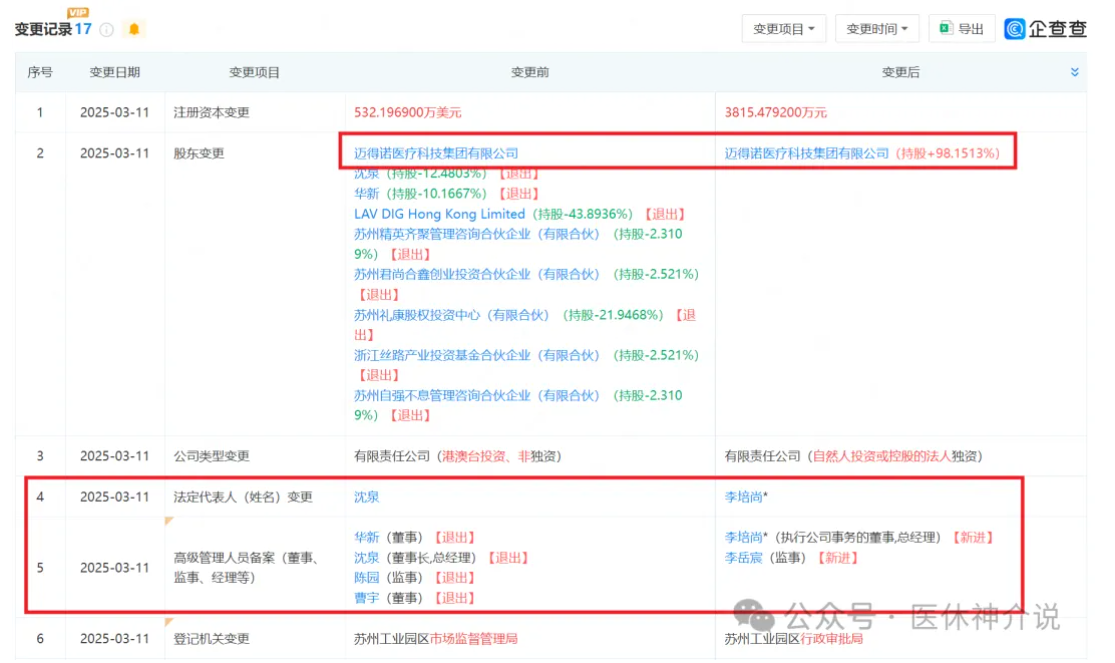This screenshot has width=1115, height=663.
Task: Click the 变更记录 section title
Action: (x=43, y=29)
